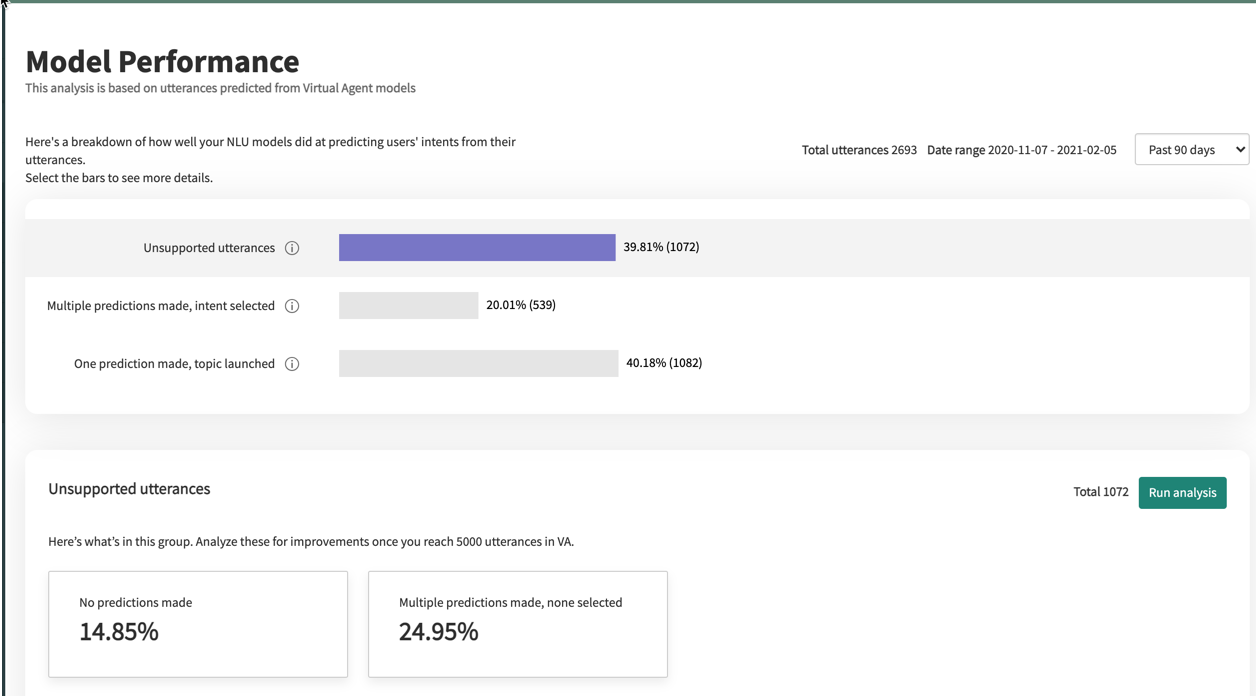Click the 39.81% (1072) label
Viewport: 1256px width, 696px height.
tap(661, 247)
